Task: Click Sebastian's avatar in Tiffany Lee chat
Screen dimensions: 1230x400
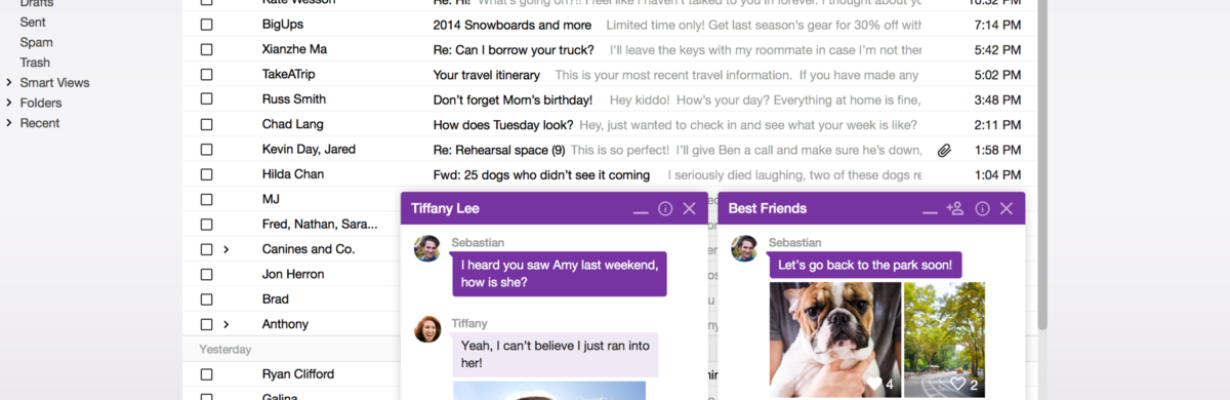Action: coord(427,249)
